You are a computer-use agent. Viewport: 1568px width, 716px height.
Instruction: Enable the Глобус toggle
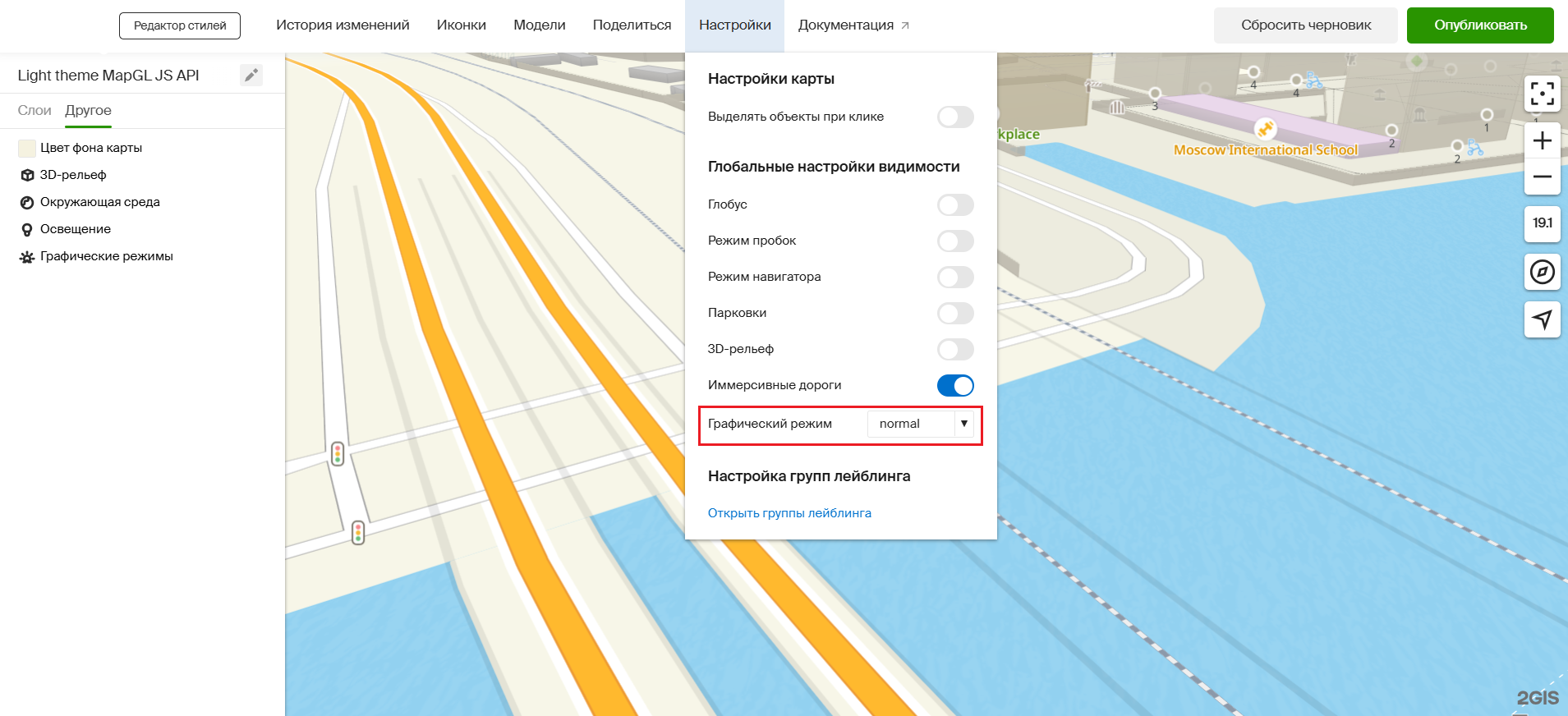click(955, 204)
